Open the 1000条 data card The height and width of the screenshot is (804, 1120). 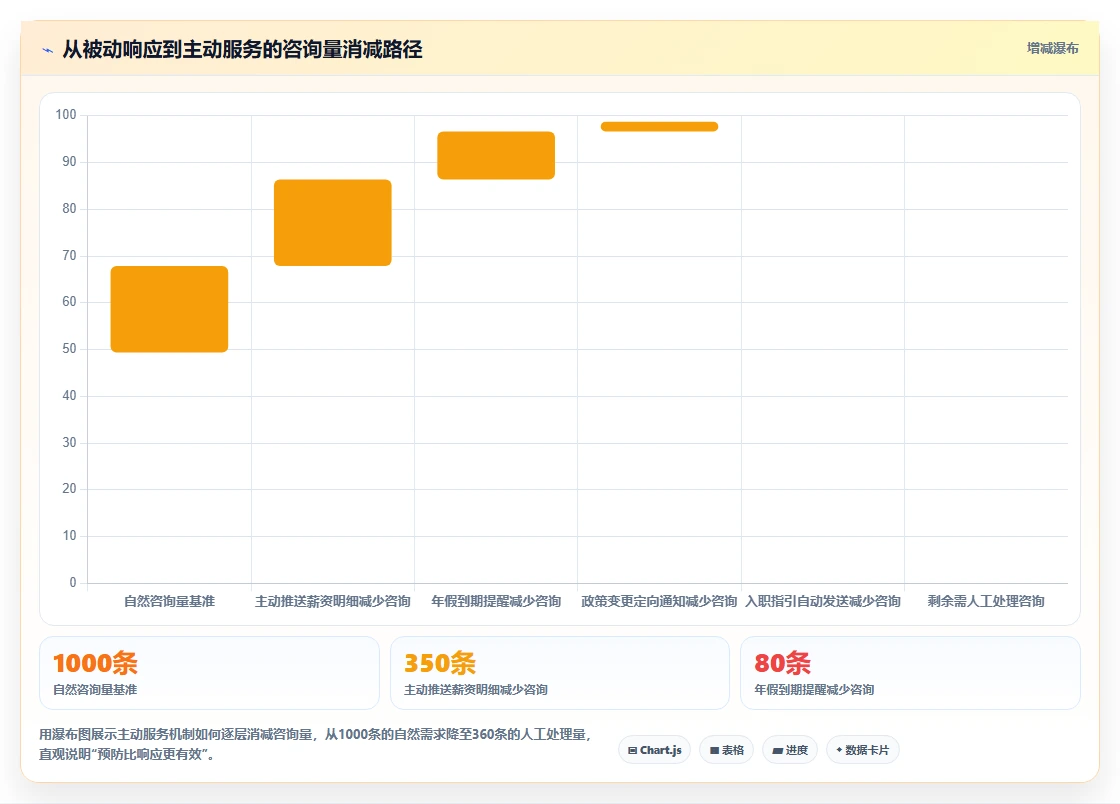click(x=209, y=673)
